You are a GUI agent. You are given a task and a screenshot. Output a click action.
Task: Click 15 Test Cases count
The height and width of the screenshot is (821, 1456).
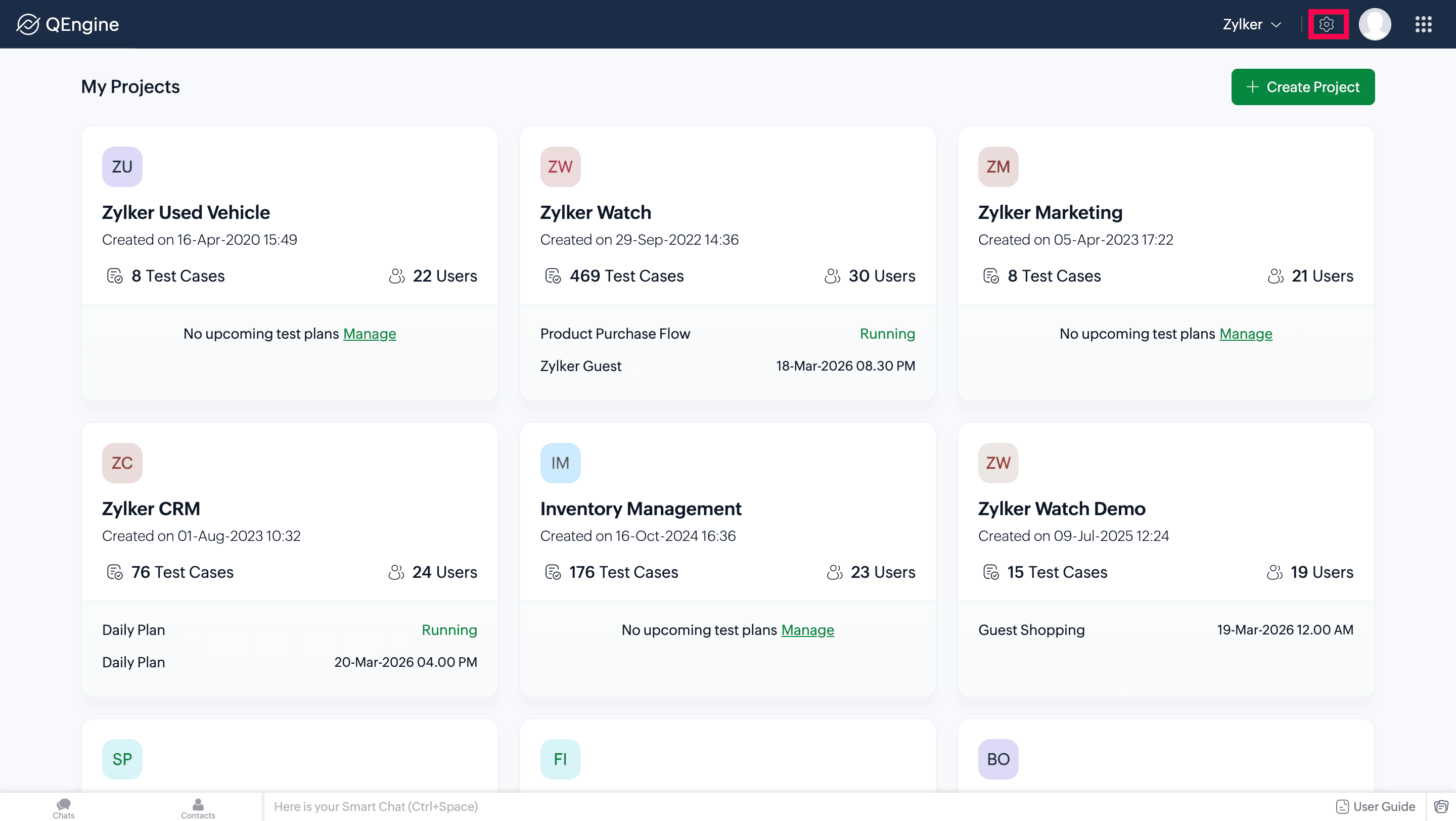(x=1058, y=572)
